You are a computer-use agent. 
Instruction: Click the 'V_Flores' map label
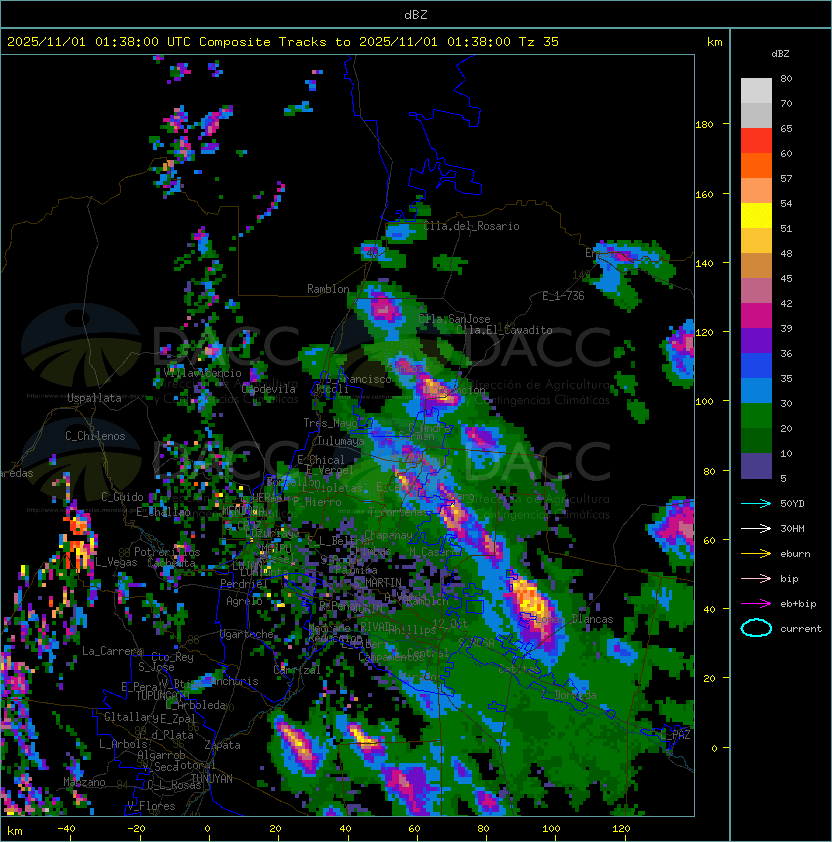coord(151,806)
